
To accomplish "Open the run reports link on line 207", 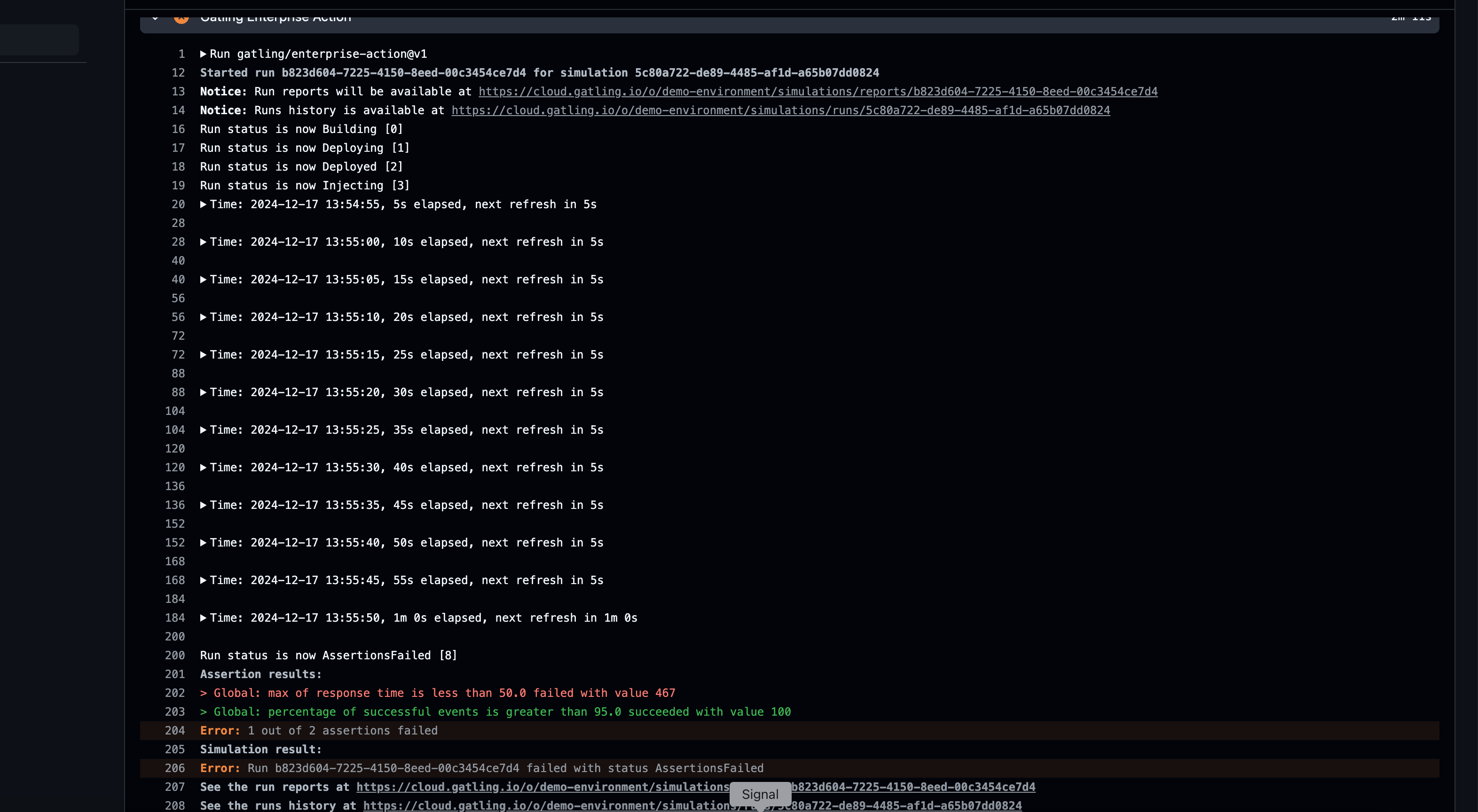I will pyautogui.click(x=696, y=787).
